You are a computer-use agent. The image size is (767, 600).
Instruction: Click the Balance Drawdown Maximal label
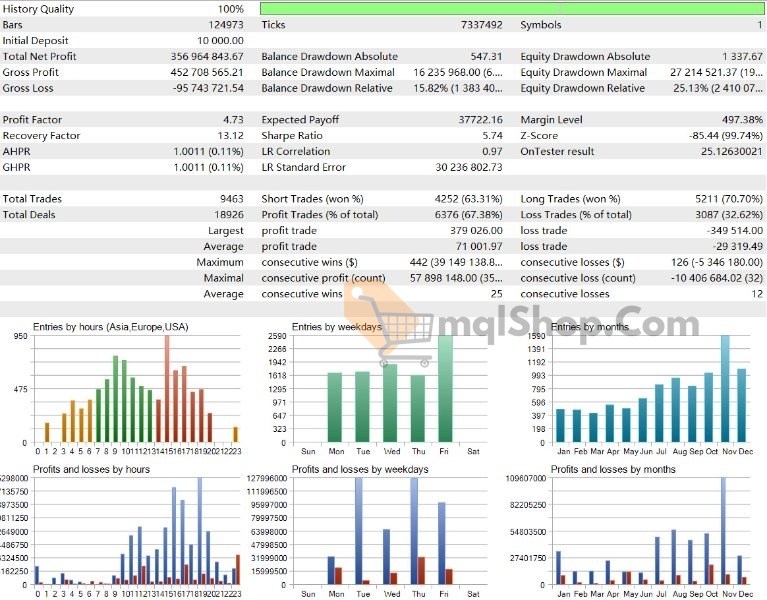click(328, 72)
